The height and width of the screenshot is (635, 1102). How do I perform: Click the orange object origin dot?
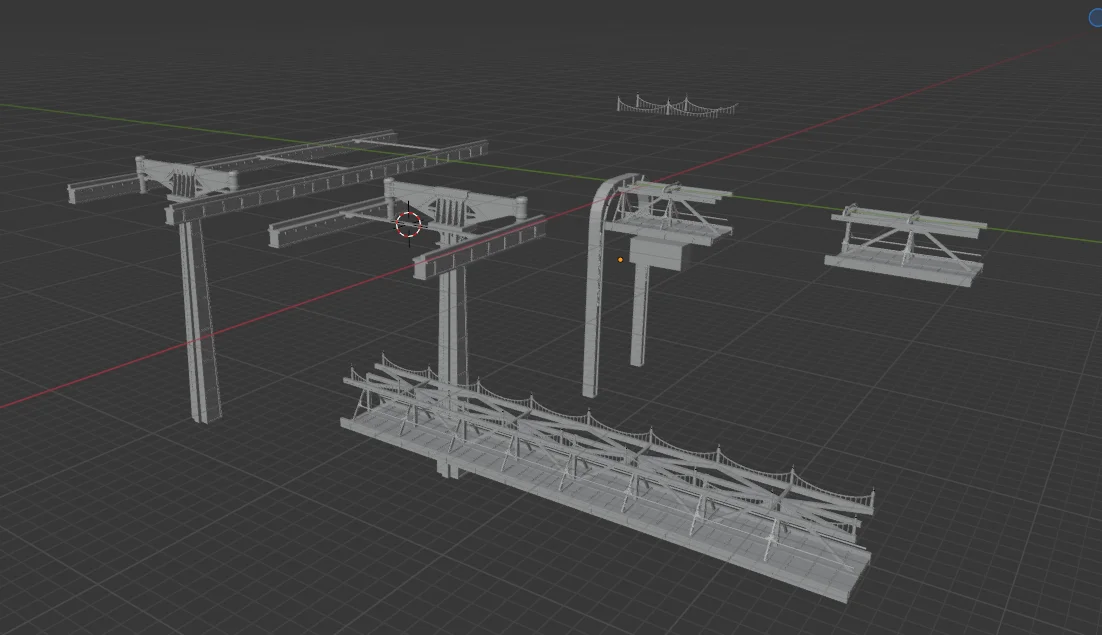coord(620,260)
